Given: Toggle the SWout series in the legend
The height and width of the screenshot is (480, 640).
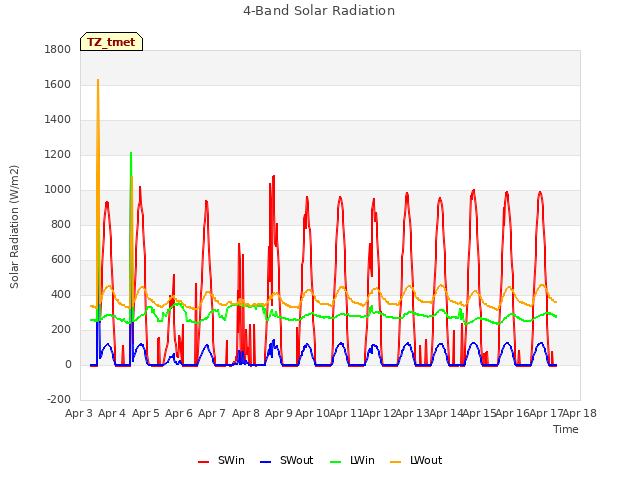Looking at the screenshot, I should point(287,460).
